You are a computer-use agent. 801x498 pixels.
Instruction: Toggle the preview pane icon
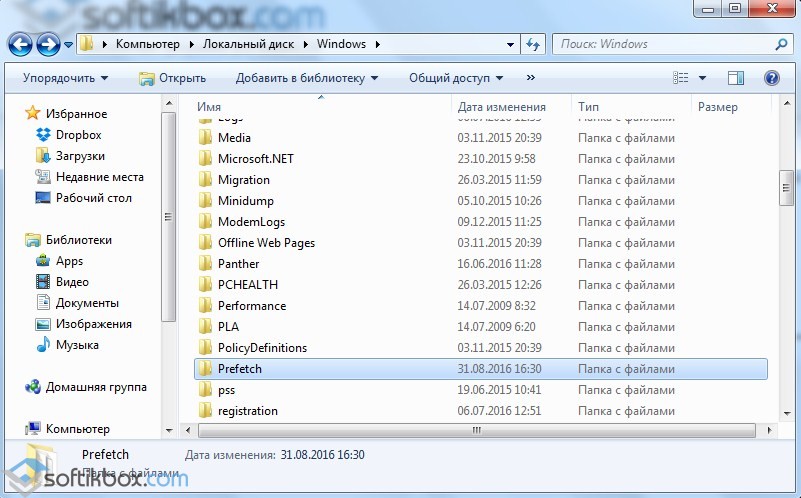[736, 78]
